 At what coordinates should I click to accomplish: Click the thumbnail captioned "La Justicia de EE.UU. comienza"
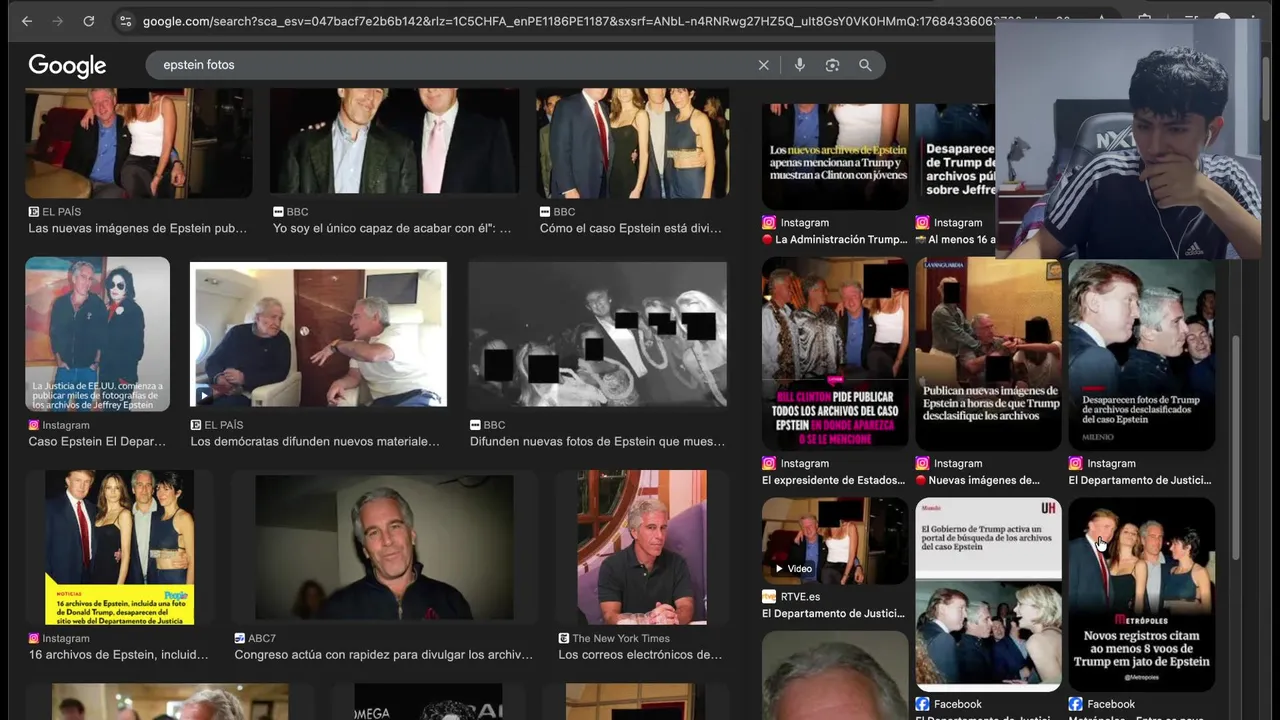point(97,334)
